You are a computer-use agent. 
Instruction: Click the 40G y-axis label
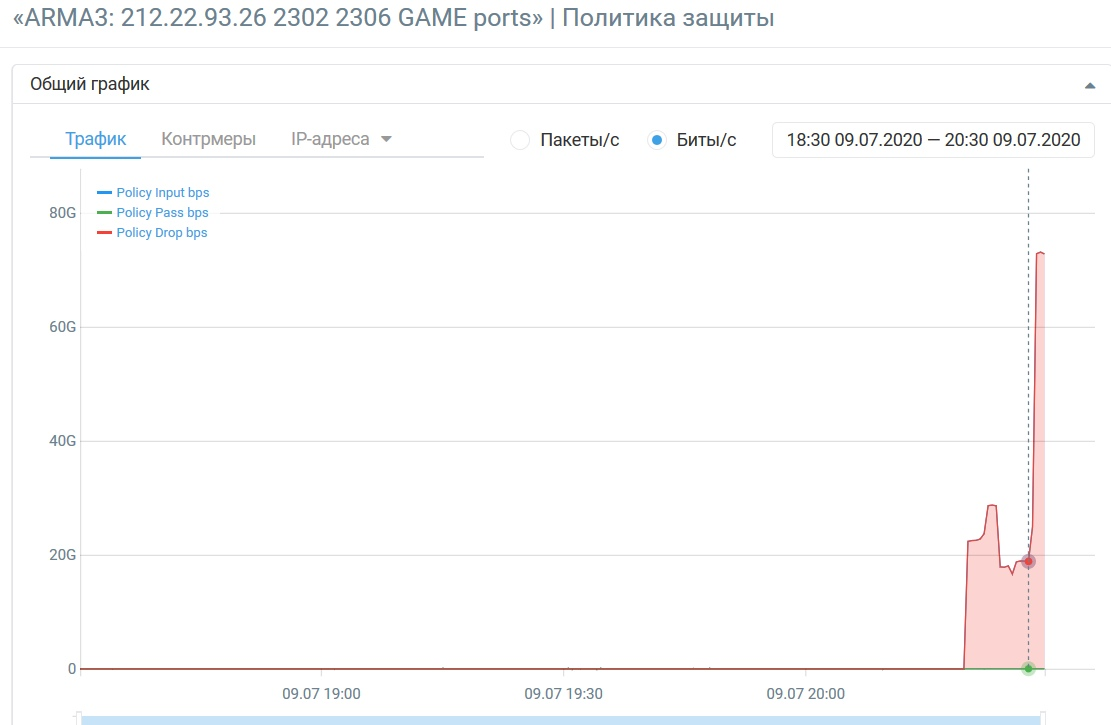[62, 441]
